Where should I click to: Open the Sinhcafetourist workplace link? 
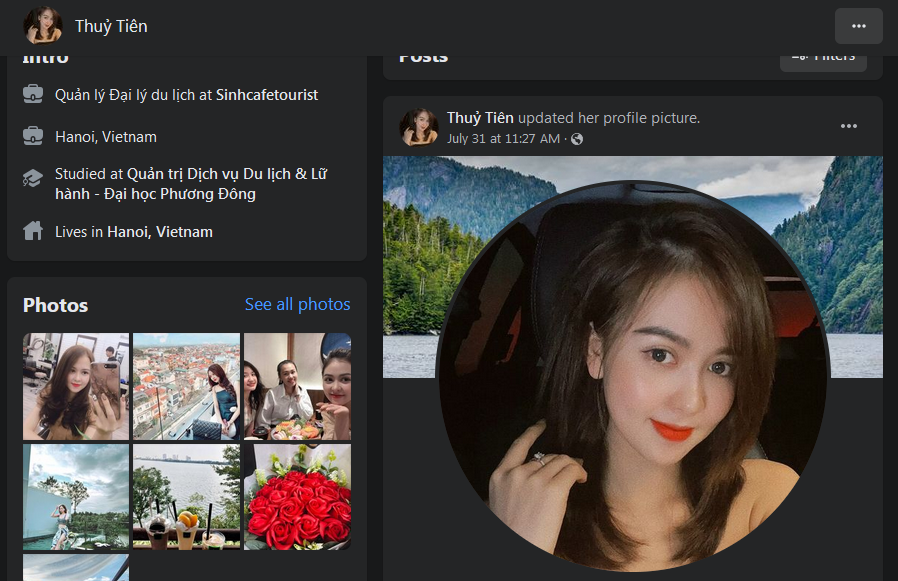(266, 95)
